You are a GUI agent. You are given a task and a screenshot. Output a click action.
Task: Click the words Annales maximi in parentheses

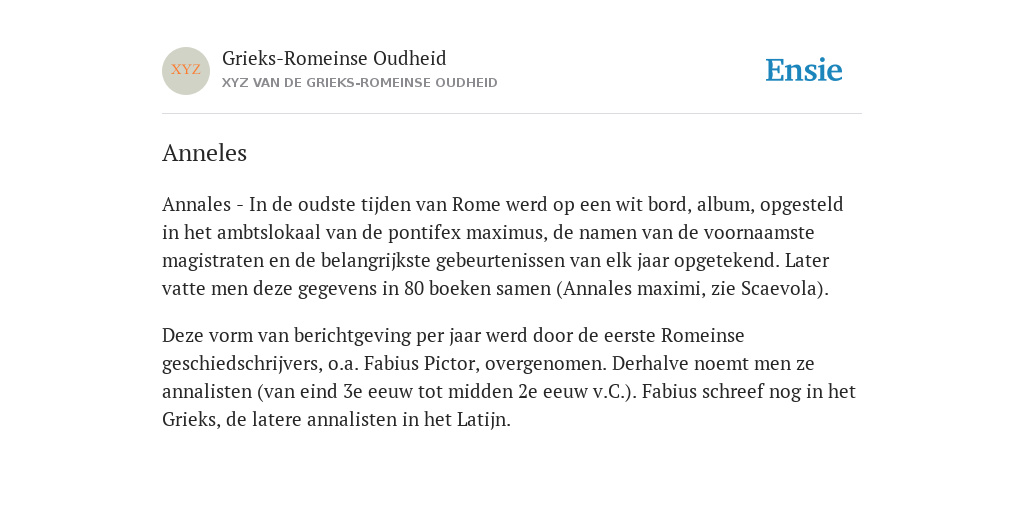(x=631, y=289)
